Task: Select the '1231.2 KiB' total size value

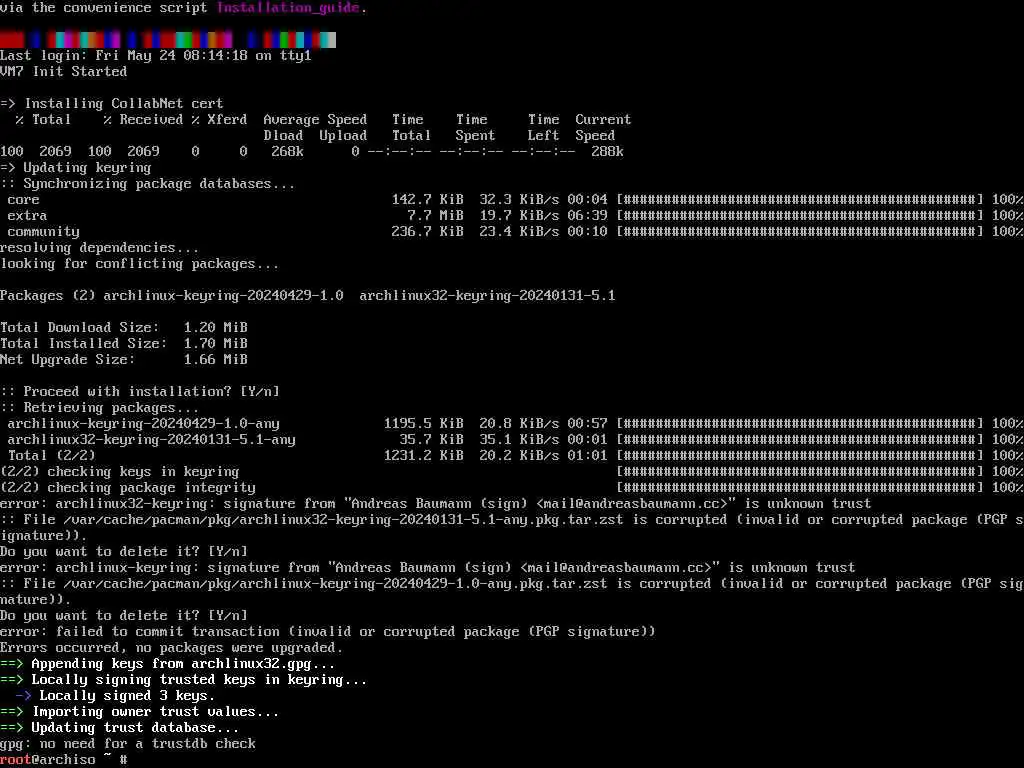Action: coord(423,456)
